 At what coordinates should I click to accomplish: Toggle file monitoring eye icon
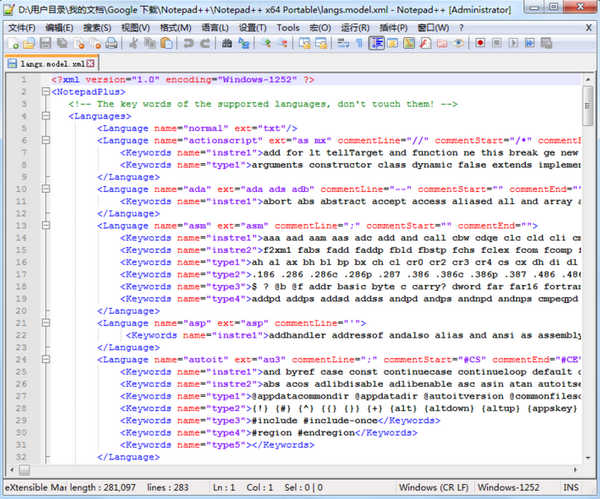coord(458,43)
